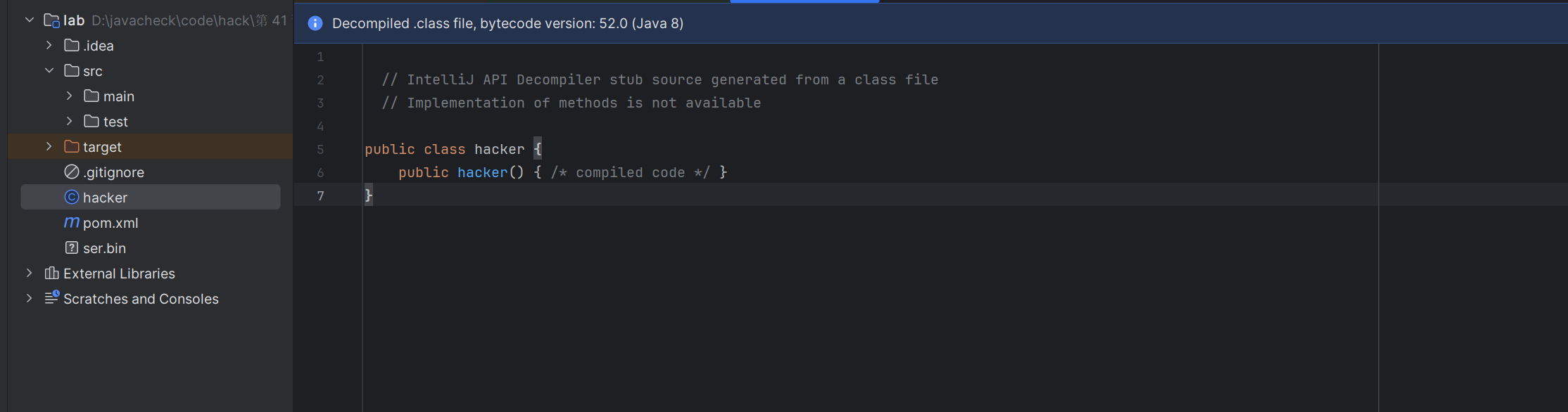Expand the target folder chevron

point(49,147)
